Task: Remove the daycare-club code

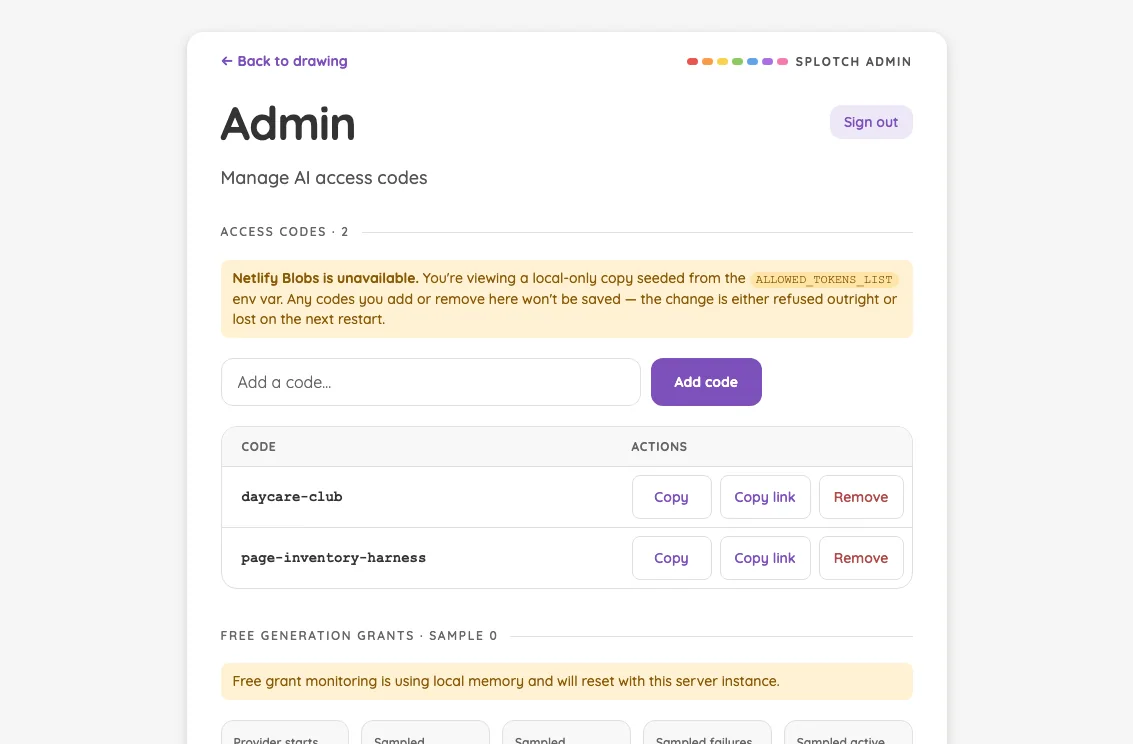Action: tap(861, 497)
